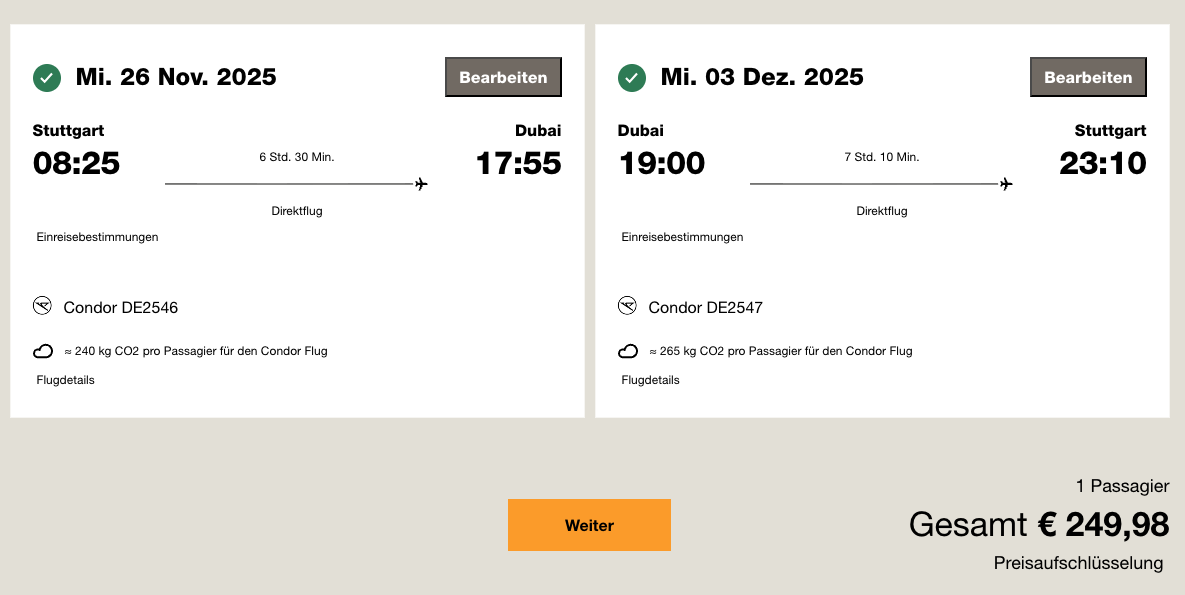1185x595 pixels.
Task: Click the return departure time 19:00
Action: click(x=661, y=163)
